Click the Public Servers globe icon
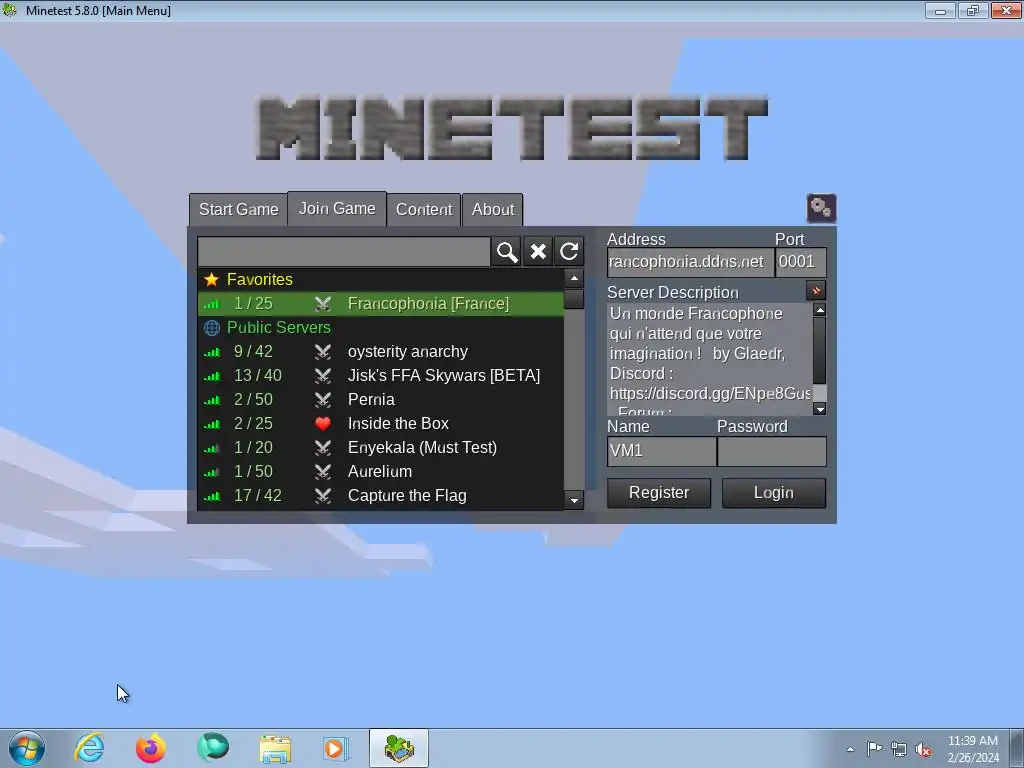This screenshot has height=768, width=1024. (x=211, y=327)
